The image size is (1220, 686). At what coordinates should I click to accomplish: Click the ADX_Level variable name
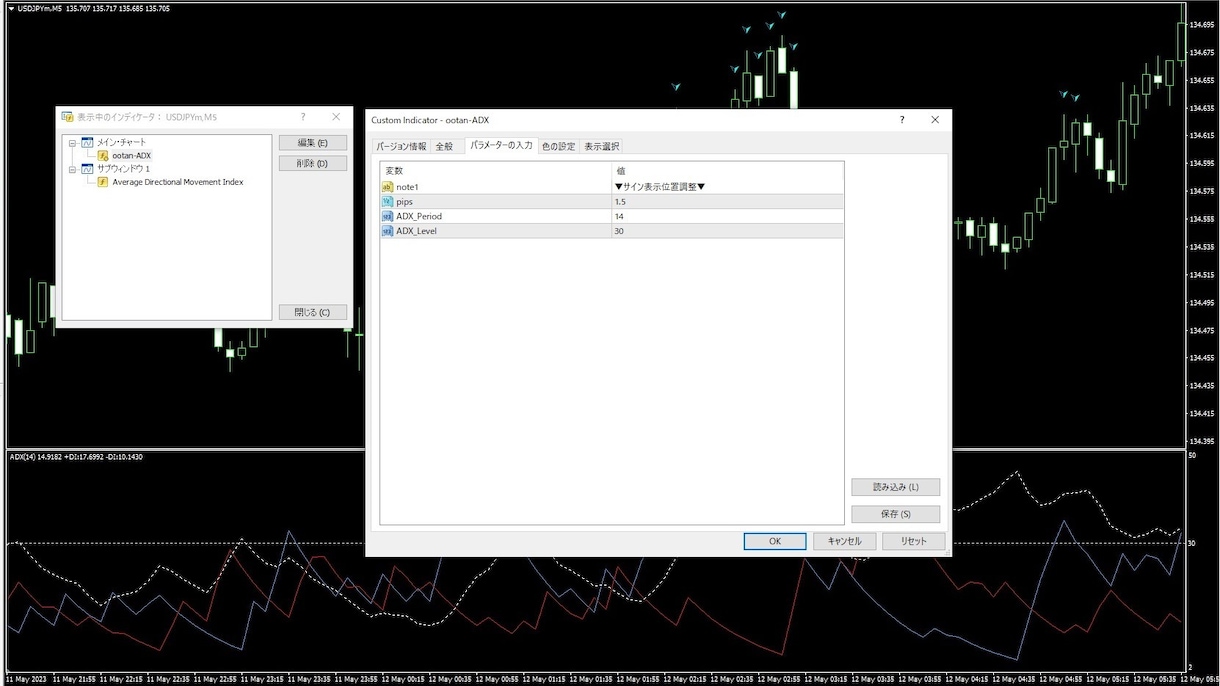pos(416,230)
